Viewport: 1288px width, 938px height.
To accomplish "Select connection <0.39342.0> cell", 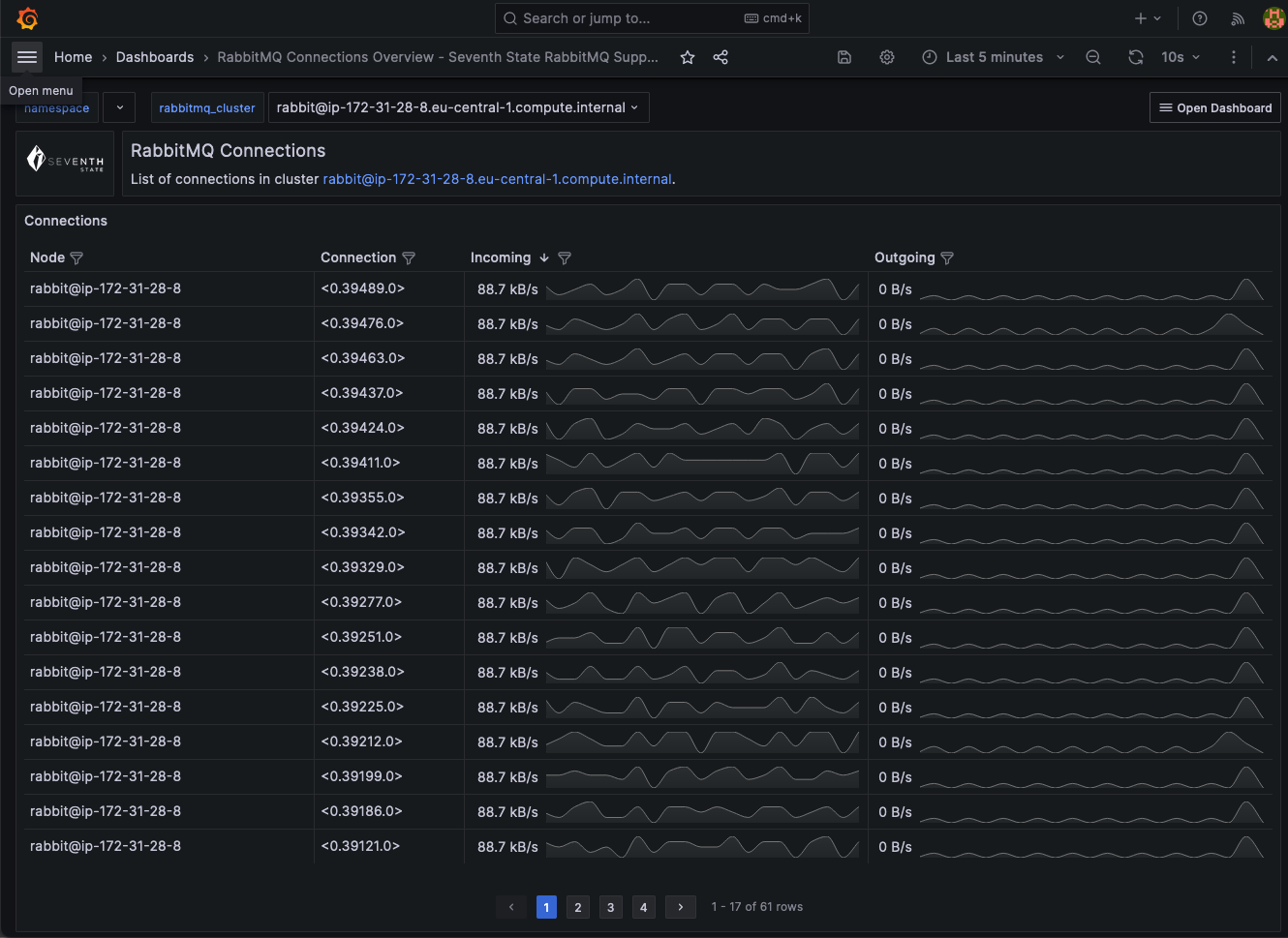I will coord(389,533).
